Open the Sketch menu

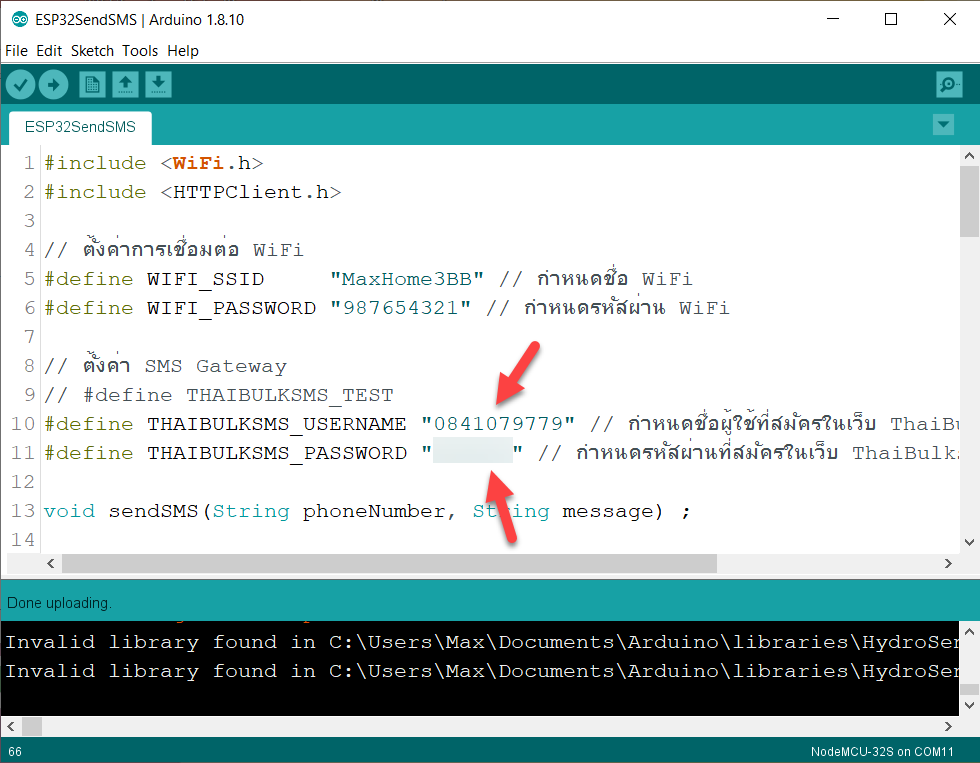(x=92, y=51)
